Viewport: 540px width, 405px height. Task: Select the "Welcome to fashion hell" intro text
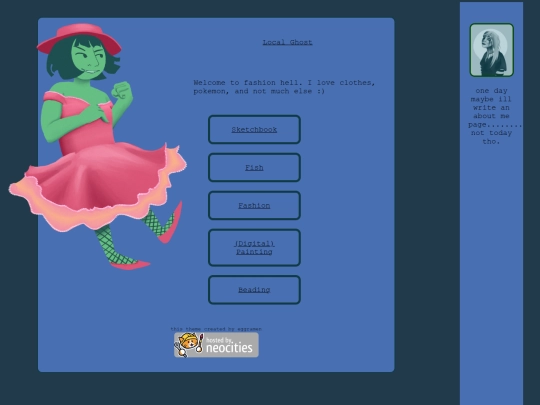click(284, 87)
